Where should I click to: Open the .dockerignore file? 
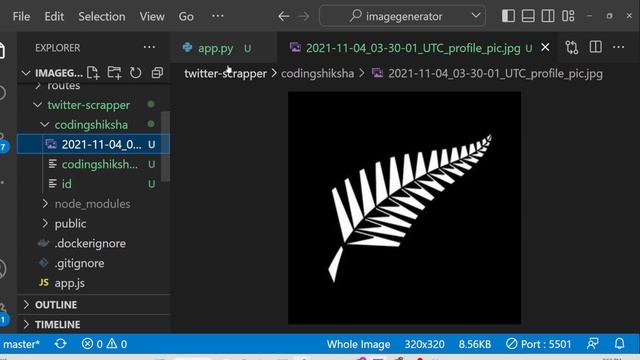click(x=89, y=243)
